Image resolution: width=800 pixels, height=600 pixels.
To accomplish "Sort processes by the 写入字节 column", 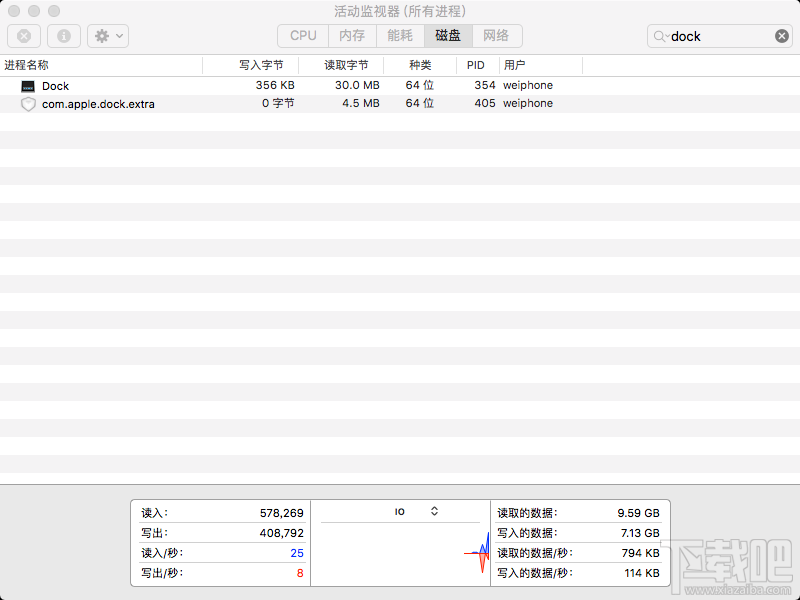I will pyautogui.click(x=262, y=64).
